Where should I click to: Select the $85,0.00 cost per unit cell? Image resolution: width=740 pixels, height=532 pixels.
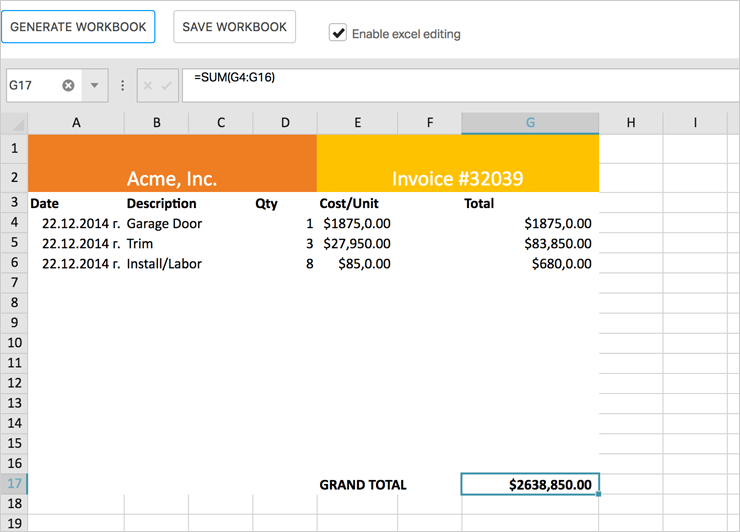point(358,263)
